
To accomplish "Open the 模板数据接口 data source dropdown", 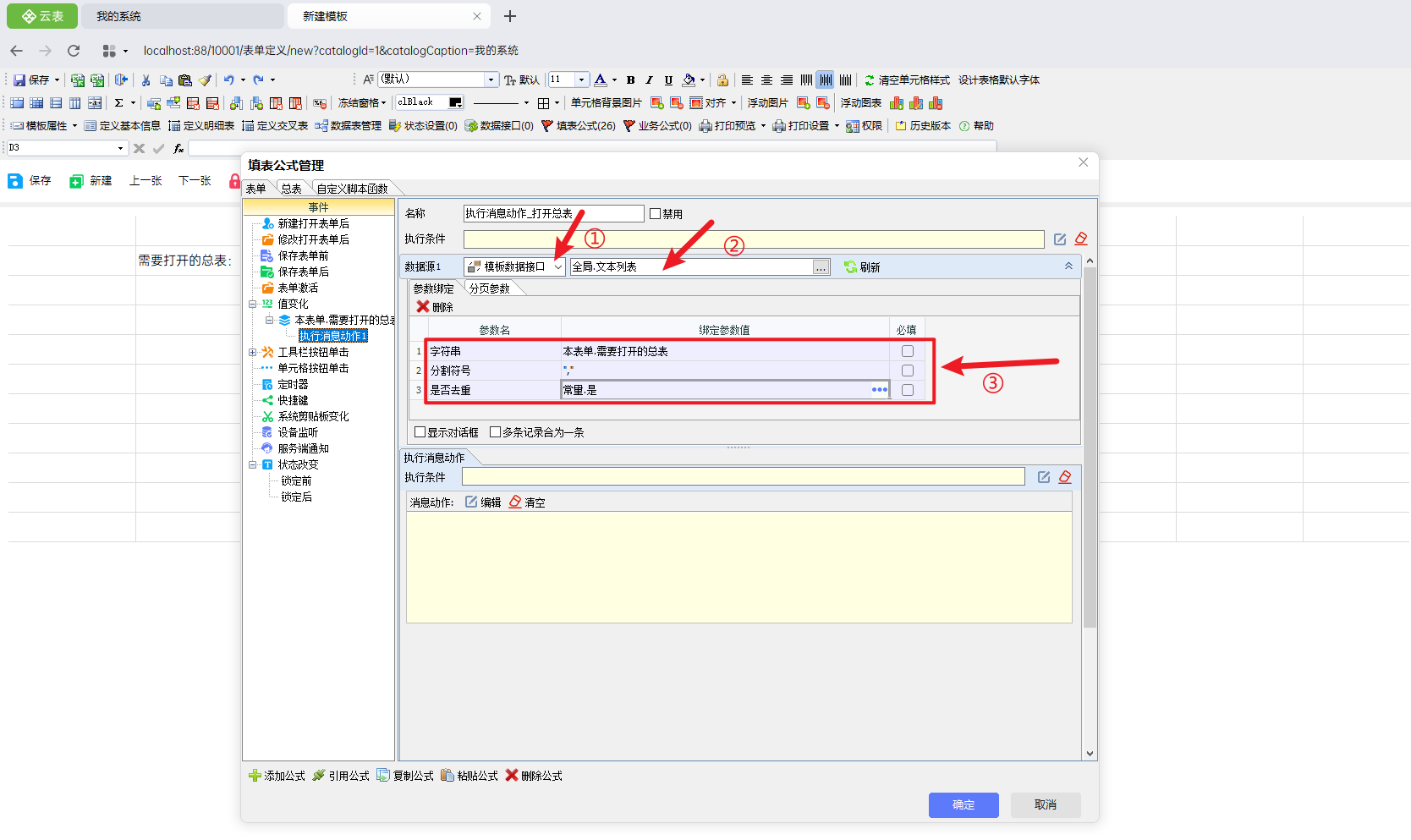I will (557, 267).
